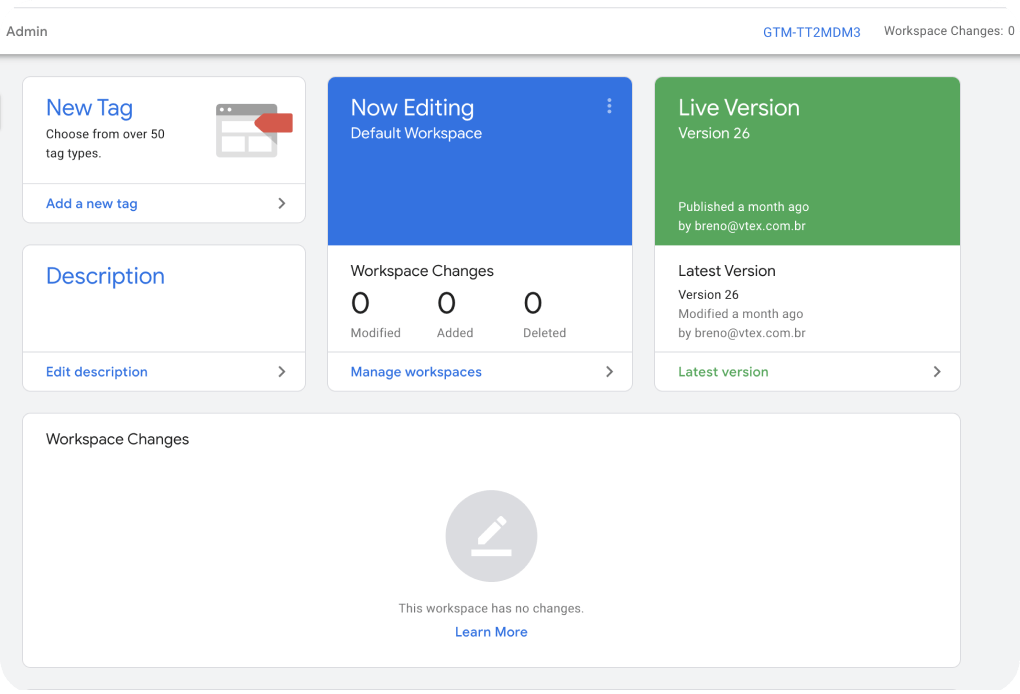Select the Manage workspaces link
Viewport: 1020px width, 694px height.
[416, 371]
